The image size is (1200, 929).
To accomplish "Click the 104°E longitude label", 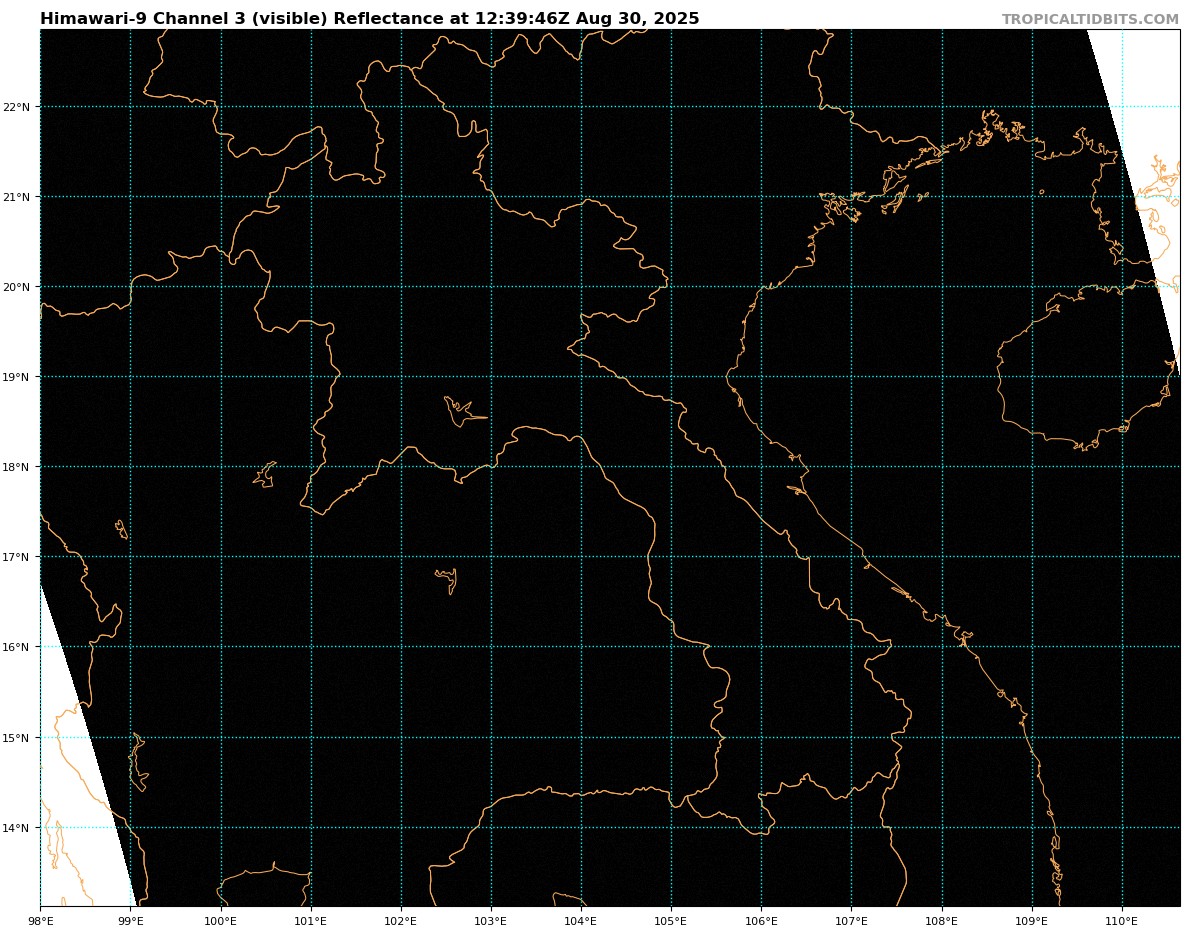I will [x=581, y=921].
